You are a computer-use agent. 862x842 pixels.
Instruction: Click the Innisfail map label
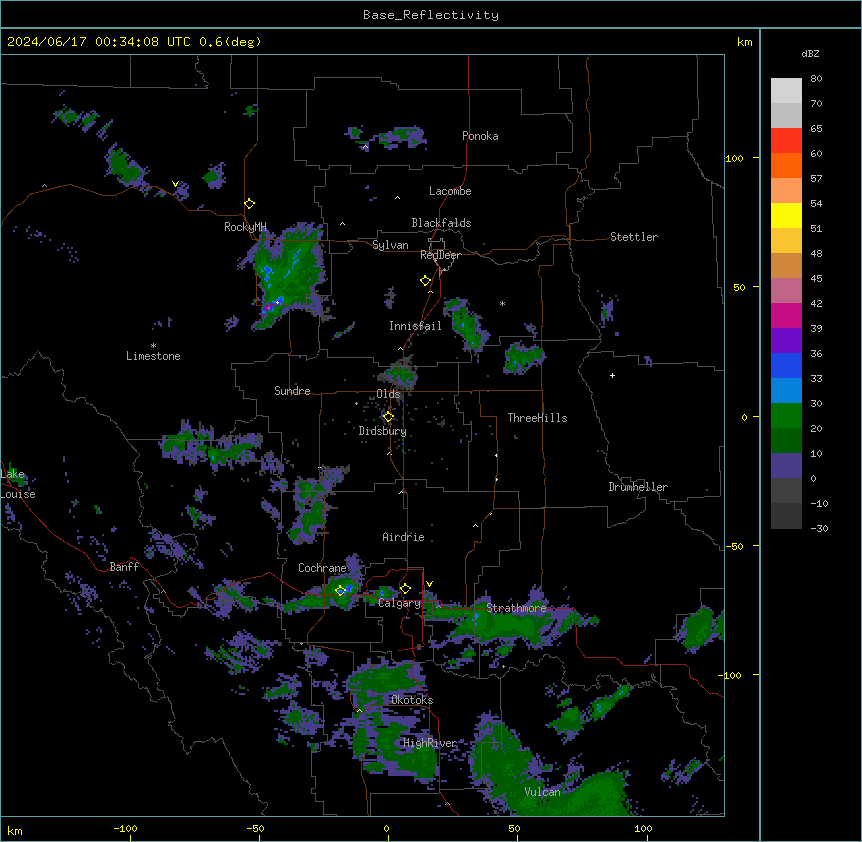pyautogui.click(x=415, y=326)
